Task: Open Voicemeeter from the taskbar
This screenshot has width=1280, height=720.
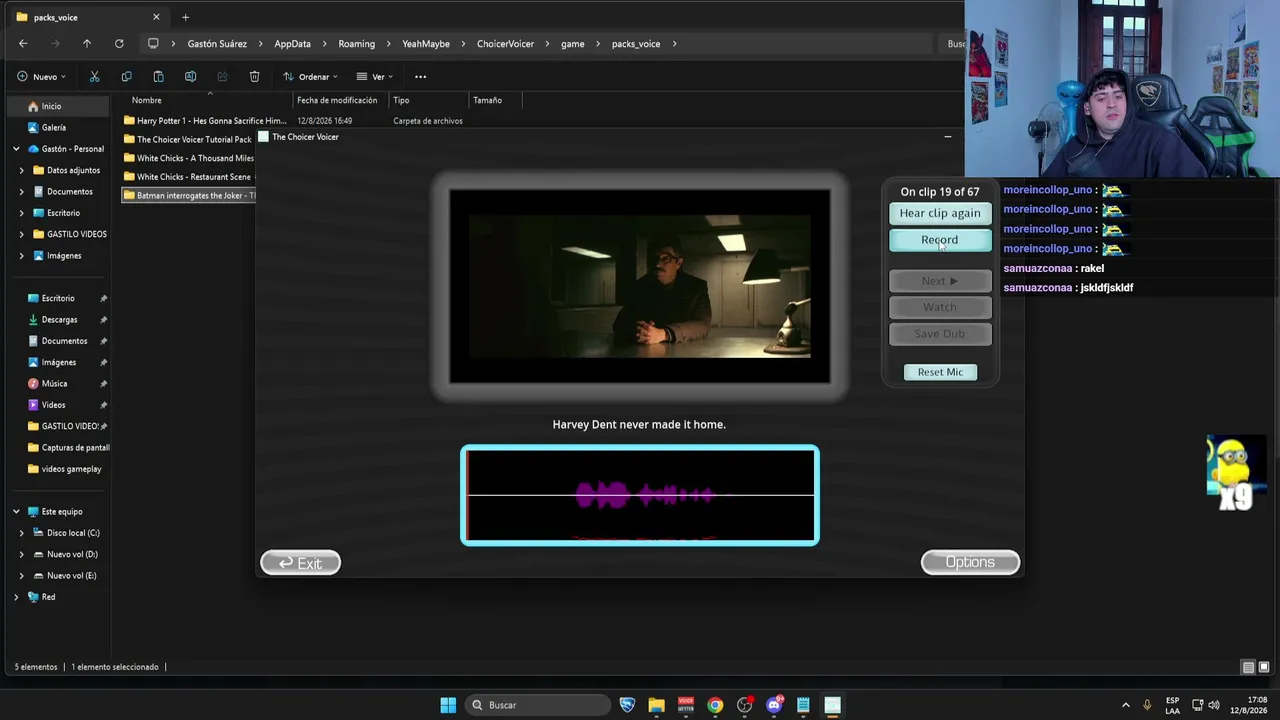Action: (686, 705)
